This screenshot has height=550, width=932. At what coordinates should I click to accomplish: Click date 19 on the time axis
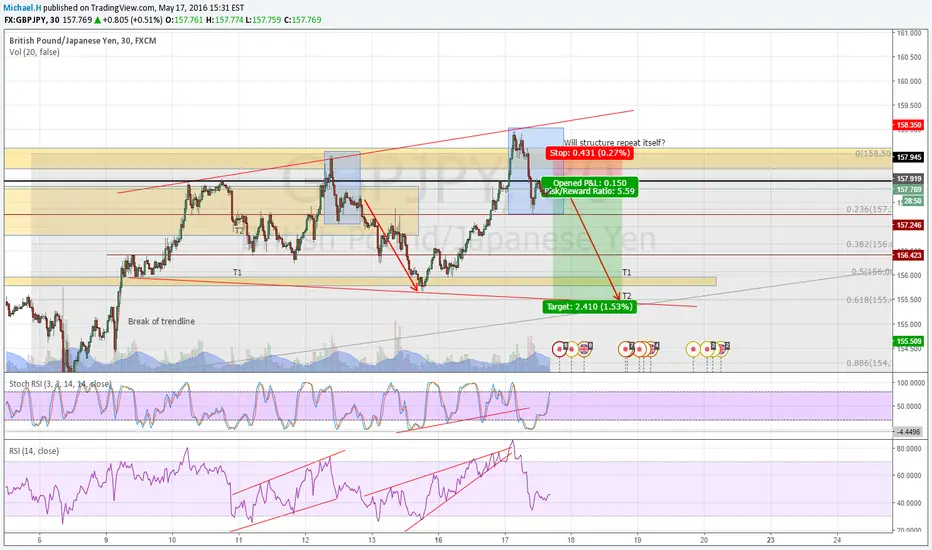(638, 540)
